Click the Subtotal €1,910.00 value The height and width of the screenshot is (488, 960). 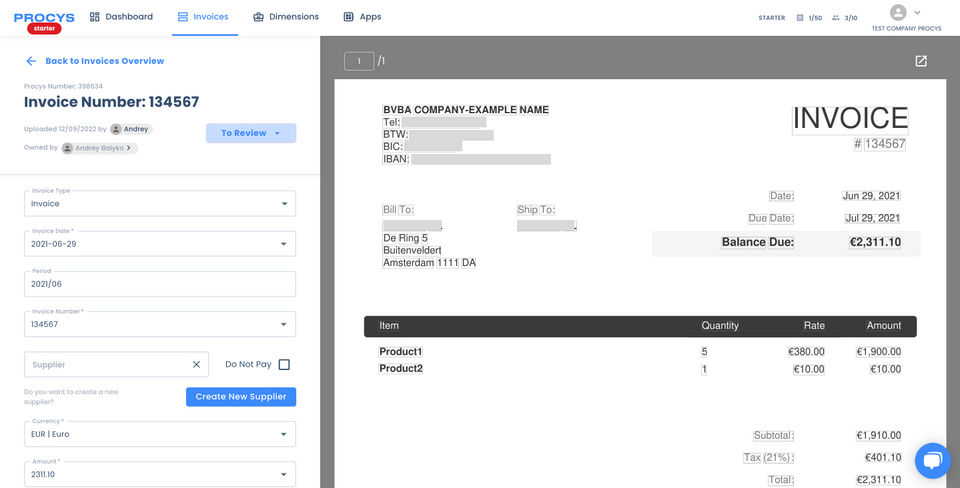point(879,435)
